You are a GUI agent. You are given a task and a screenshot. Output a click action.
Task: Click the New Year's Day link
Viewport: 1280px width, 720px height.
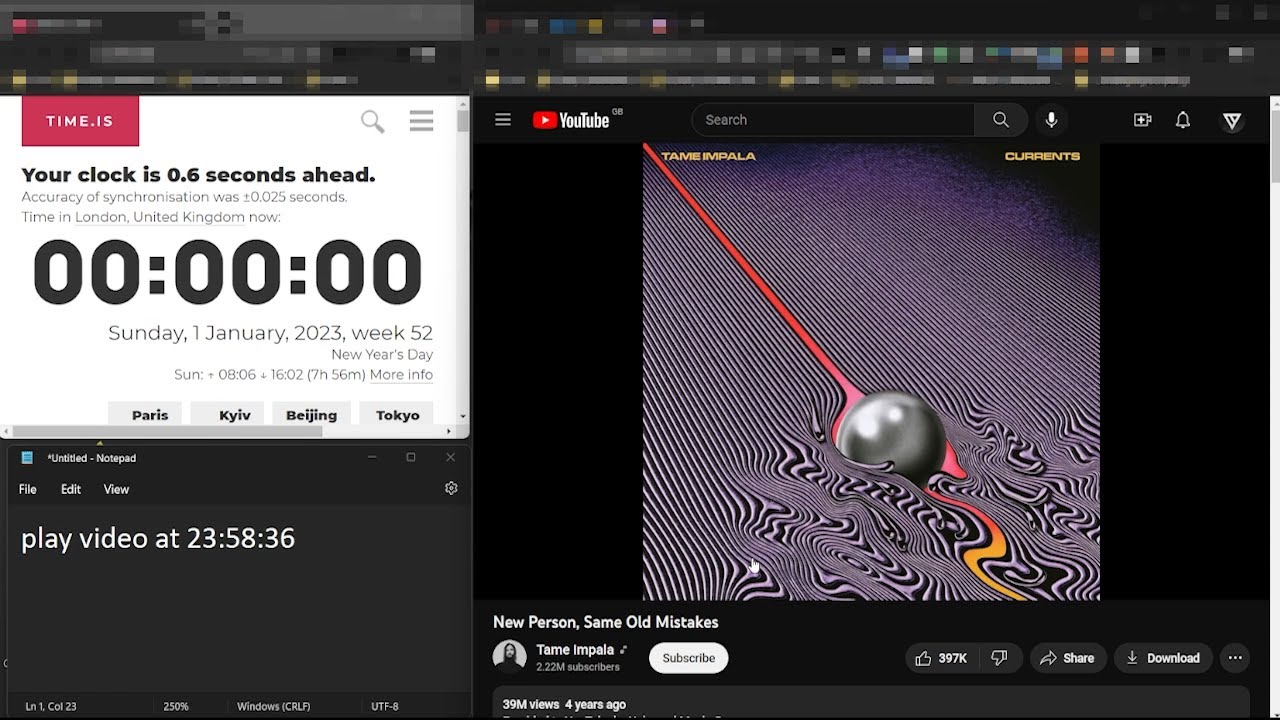[382, 355]
